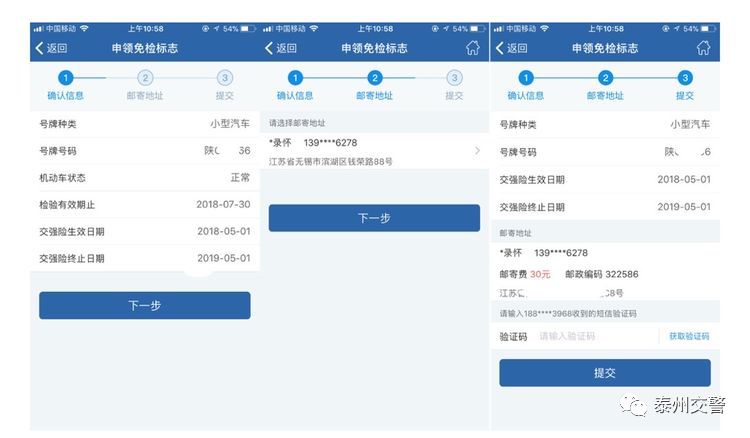
Task: Tap the 下一步 button on the first screen
Action: tap(144, 305)
